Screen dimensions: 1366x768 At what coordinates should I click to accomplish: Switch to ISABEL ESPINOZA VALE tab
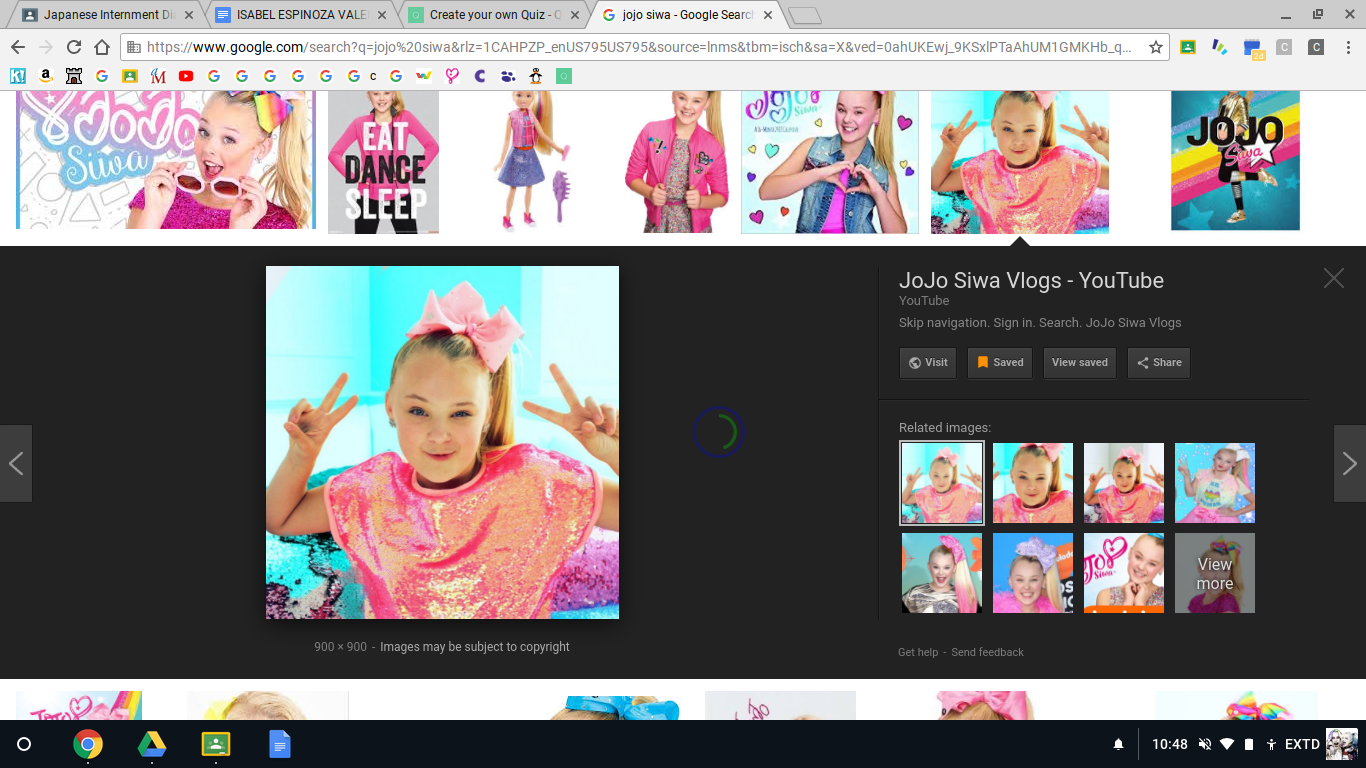click(x=300, y=15)
